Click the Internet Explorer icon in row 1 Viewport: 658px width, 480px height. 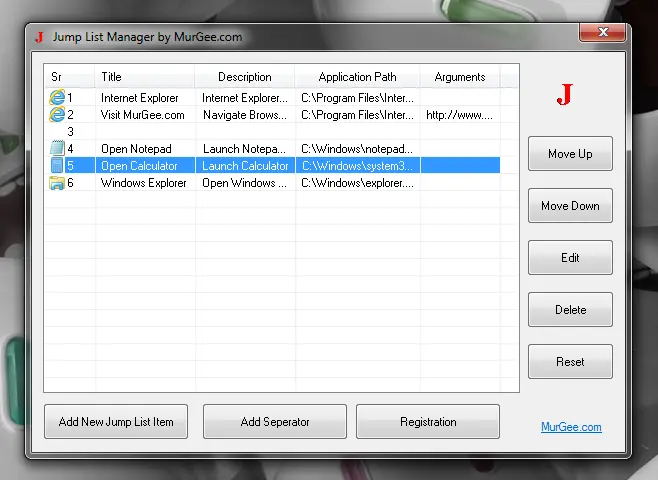click(x=57, y=98)
